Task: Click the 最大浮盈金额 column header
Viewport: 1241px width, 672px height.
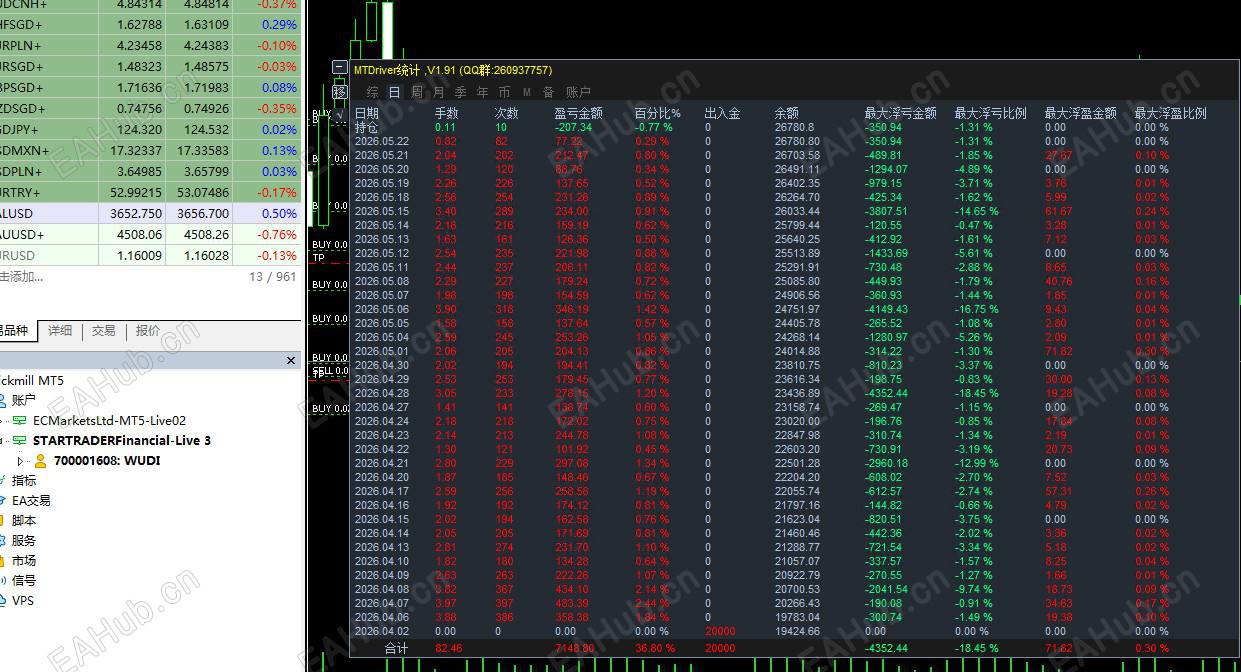Action: point(1081,114)
